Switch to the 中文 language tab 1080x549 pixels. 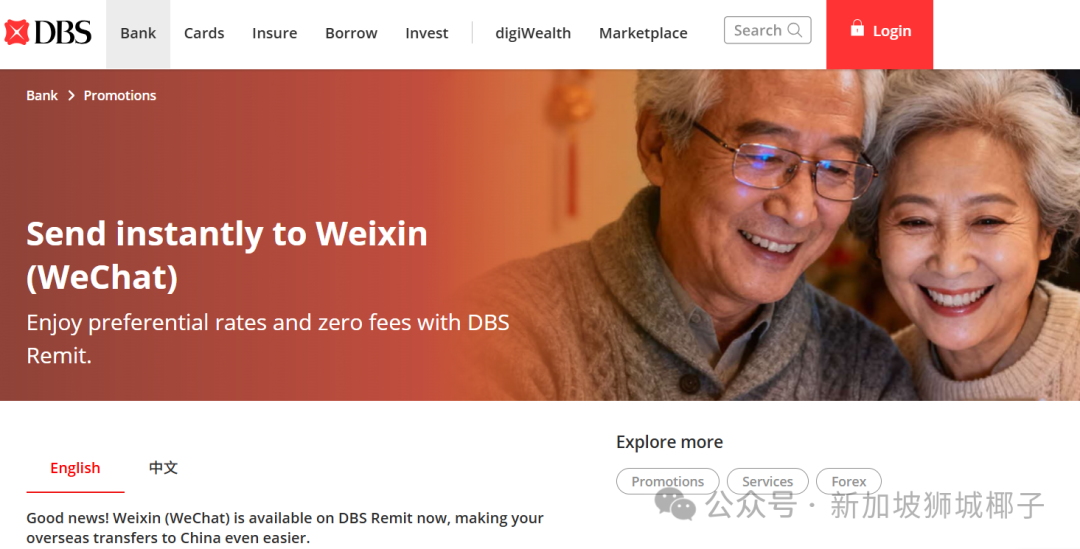click(163, 468)
